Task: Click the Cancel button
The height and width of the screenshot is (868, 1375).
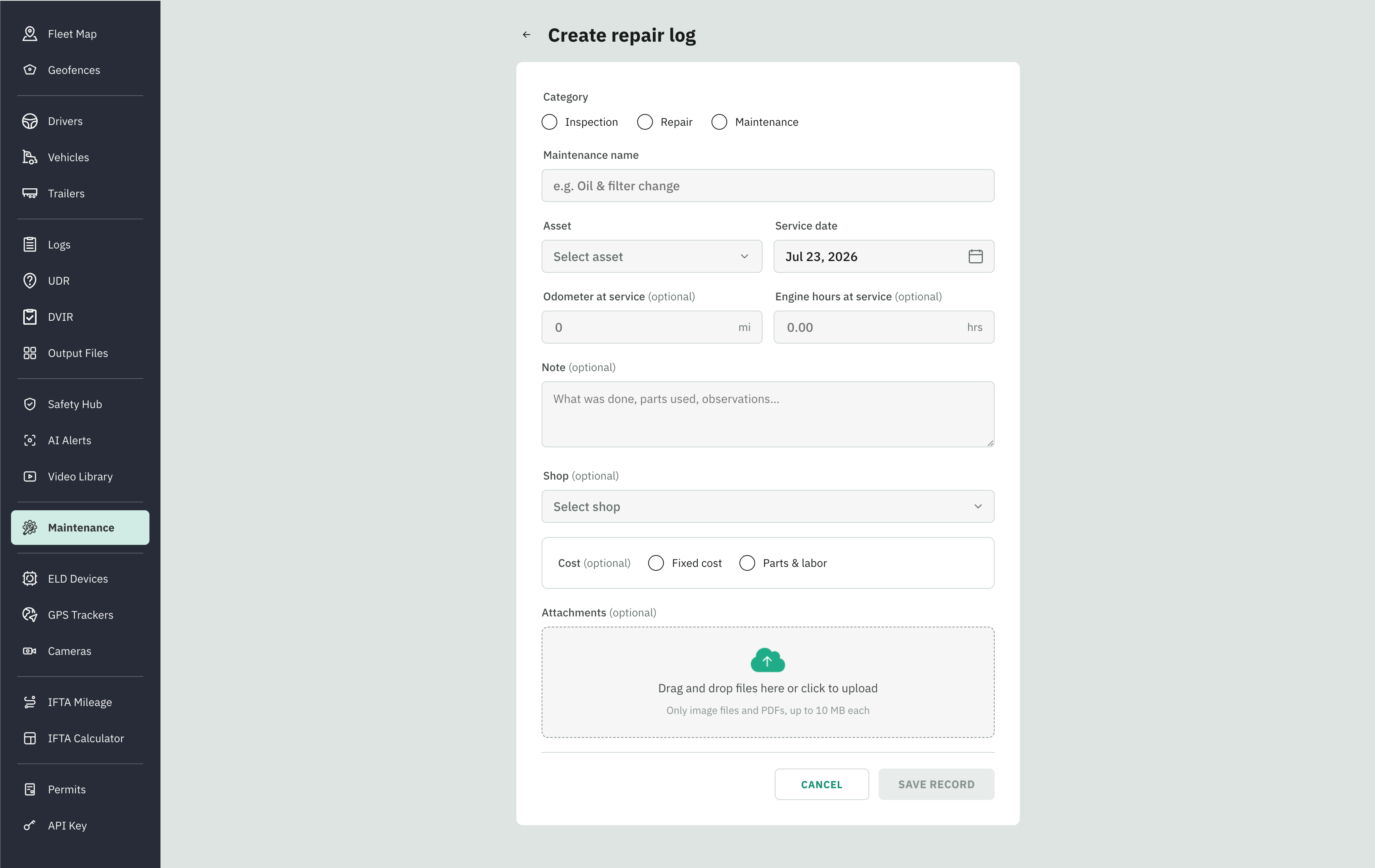Action: [x=821, y=784]
